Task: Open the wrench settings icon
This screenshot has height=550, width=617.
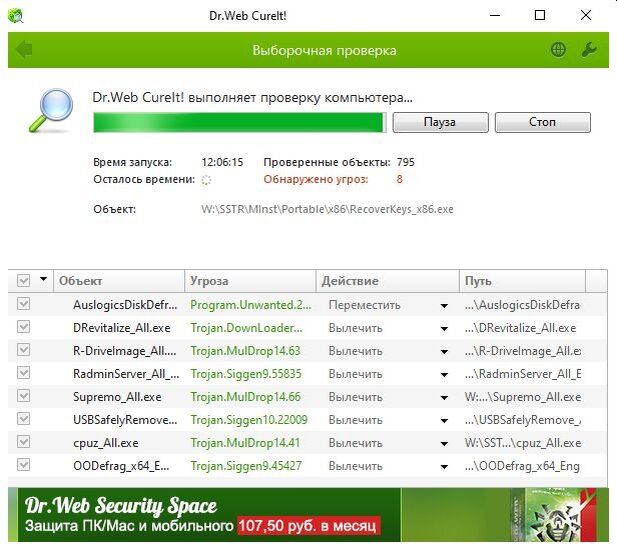Action: (589, 50)
